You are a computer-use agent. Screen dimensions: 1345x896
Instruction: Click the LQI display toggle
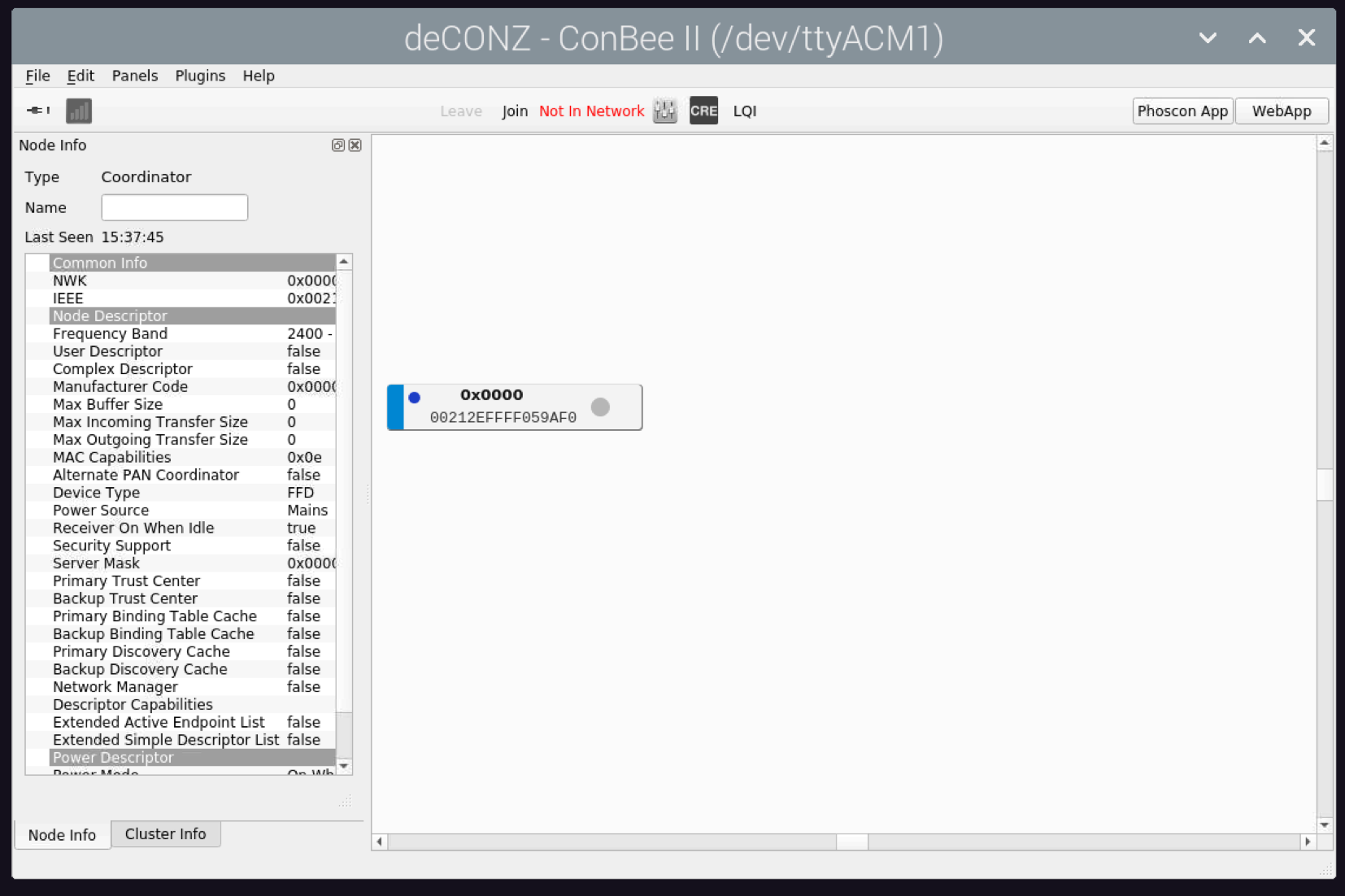pos(745,111)
